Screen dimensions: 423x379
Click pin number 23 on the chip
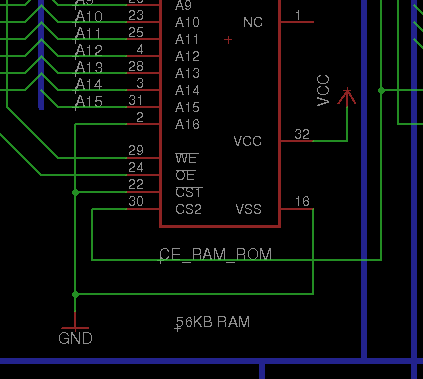tap(136, 15)
